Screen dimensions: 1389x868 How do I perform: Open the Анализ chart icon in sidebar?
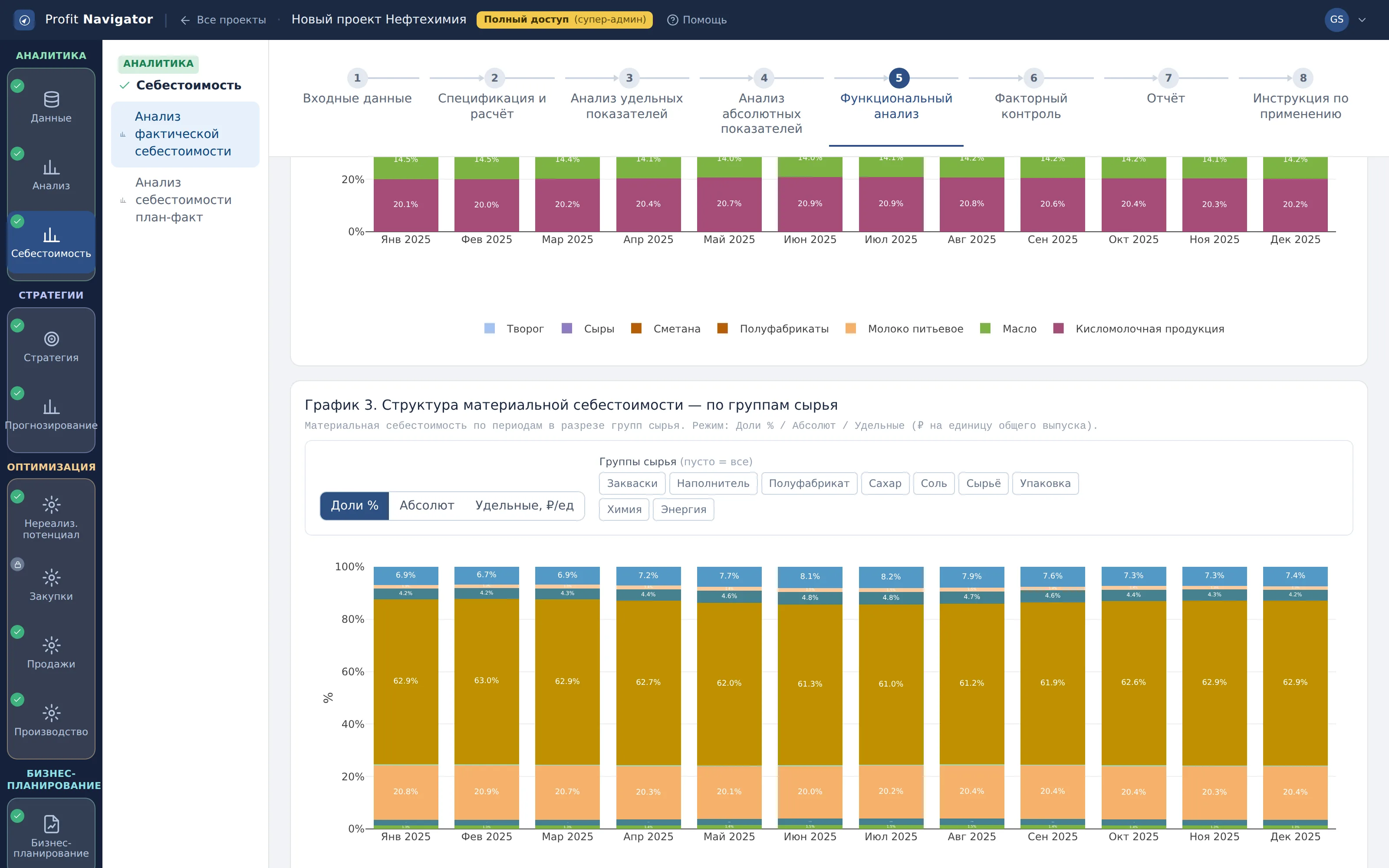pos(51,167)
